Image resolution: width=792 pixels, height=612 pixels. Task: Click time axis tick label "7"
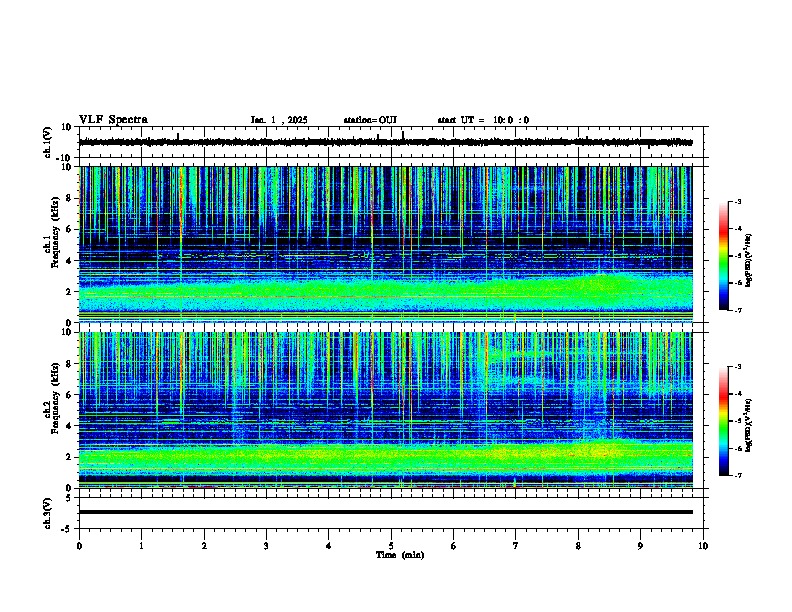[516, 546]
